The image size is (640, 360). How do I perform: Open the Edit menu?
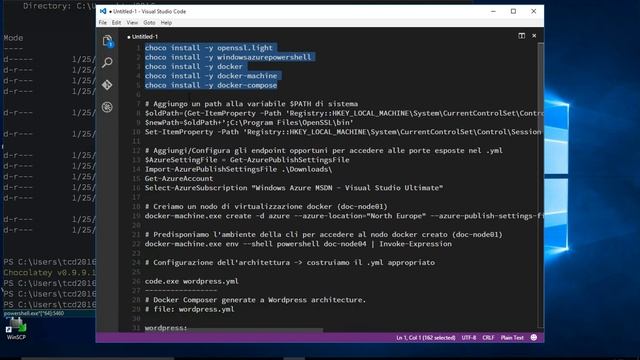pyautogui.click(x=116, y=23)
